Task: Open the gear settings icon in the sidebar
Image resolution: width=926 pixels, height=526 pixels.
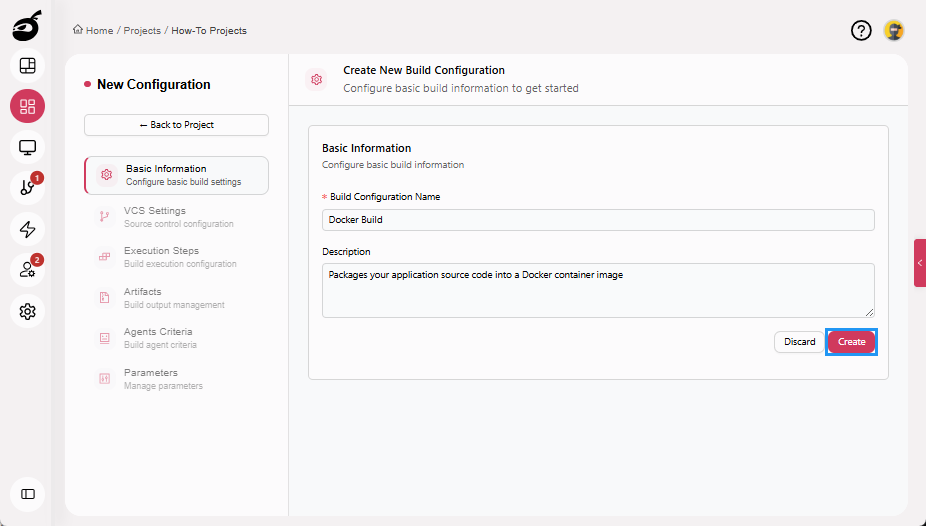Action: (x=27, y=311)
